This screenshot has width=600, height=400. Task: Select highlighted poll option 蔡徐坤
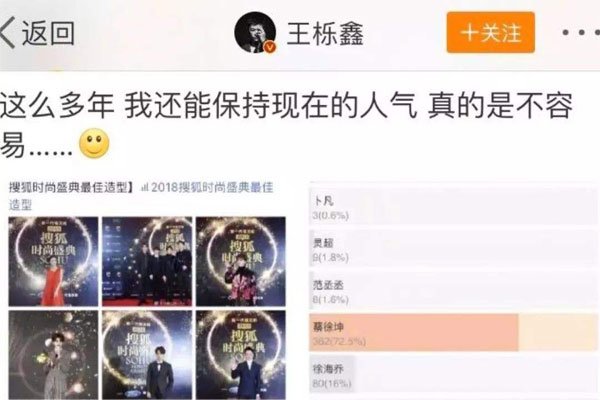point(453,333)
